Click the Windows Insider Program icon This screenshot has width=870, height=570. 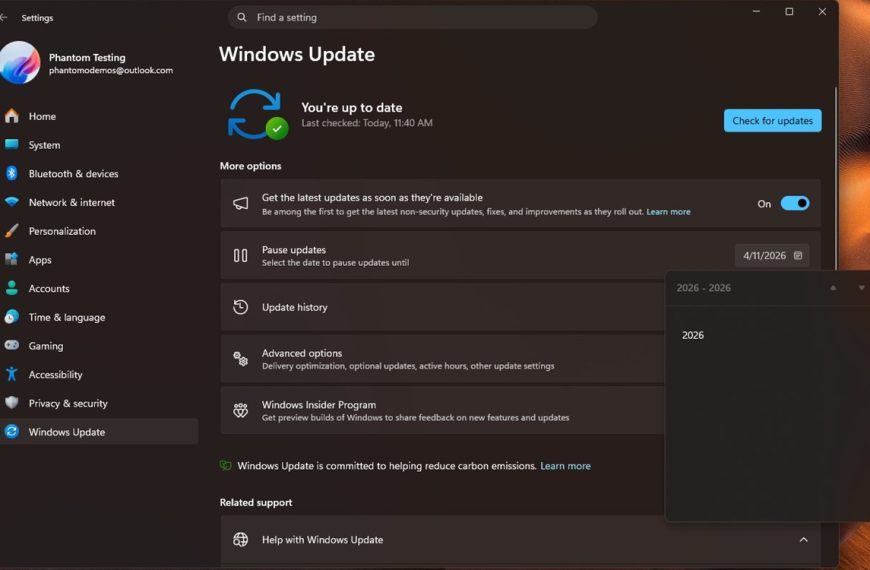coord(240,410)
